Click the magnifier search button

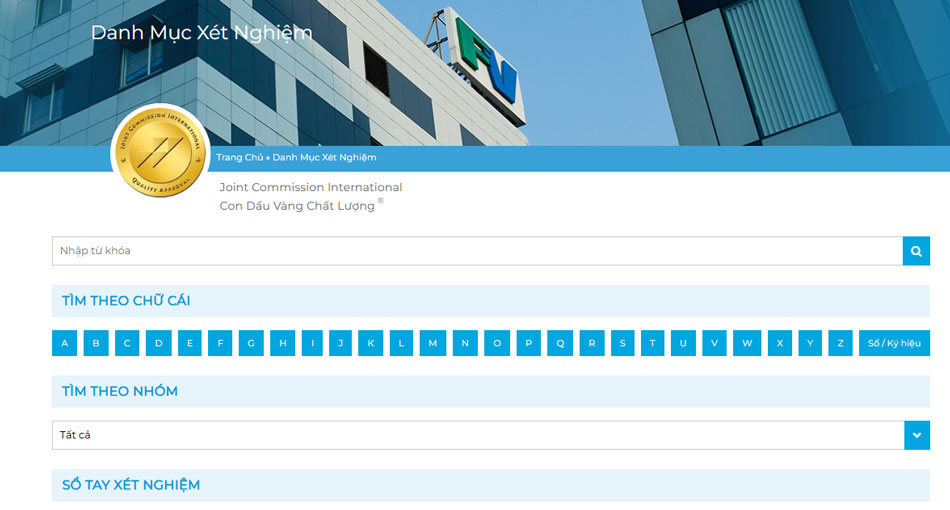(x=916, y=251)
